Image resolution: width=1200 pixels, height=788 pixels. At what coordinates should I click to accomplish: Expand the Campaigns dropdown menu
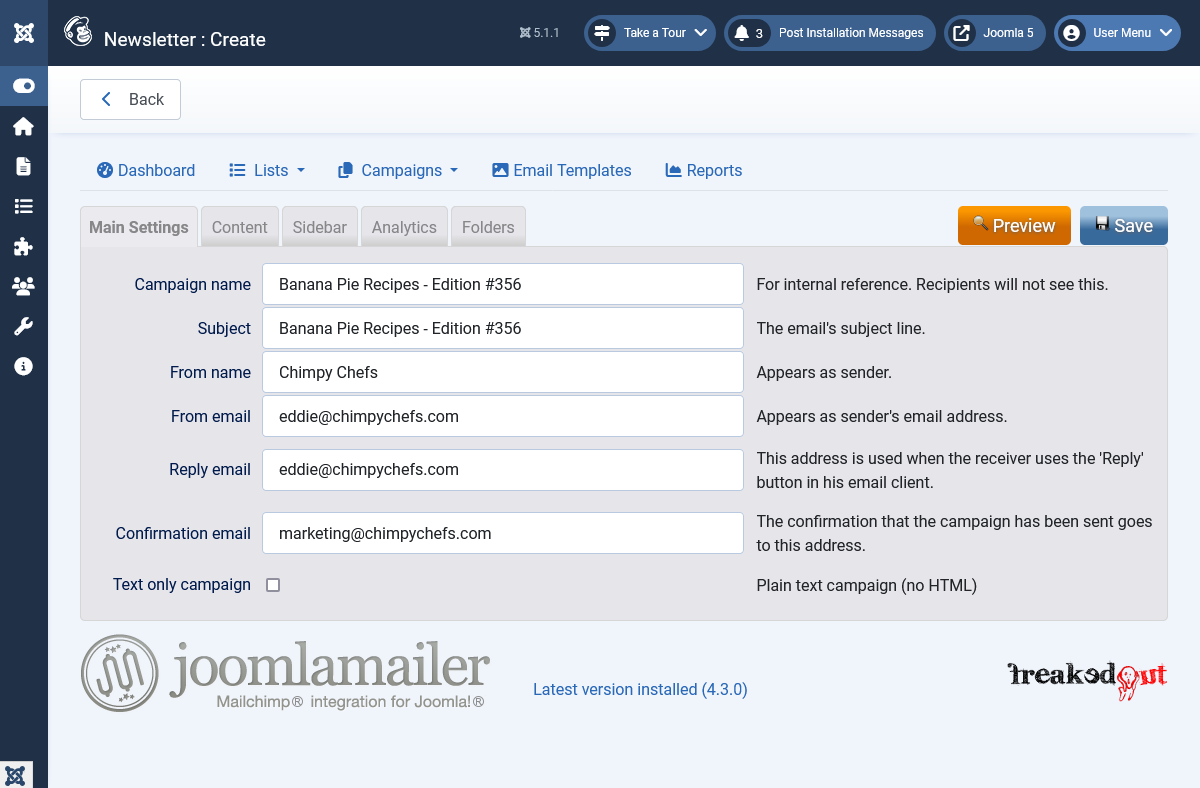pyautogui.click(x=398, y=170)
